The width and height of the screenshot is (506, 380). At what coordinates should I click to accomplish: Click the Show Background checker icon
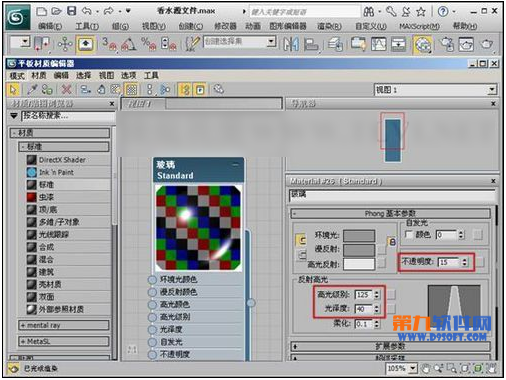pyautogui.click(x=132, y=89)
